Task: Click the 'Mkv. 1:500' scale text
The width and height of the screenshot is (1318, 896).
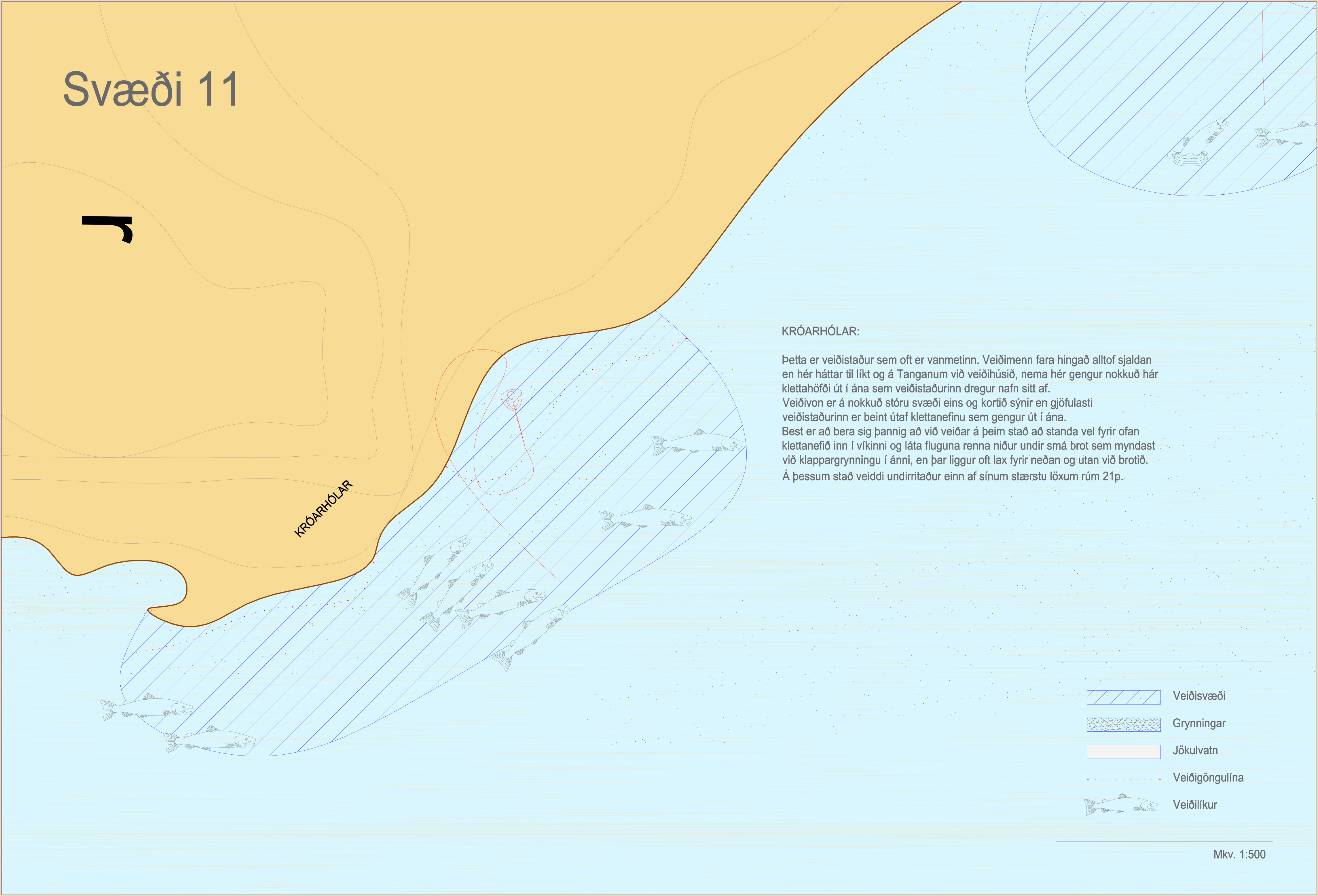Action: pyautogui.click(x=1239, y=854)
